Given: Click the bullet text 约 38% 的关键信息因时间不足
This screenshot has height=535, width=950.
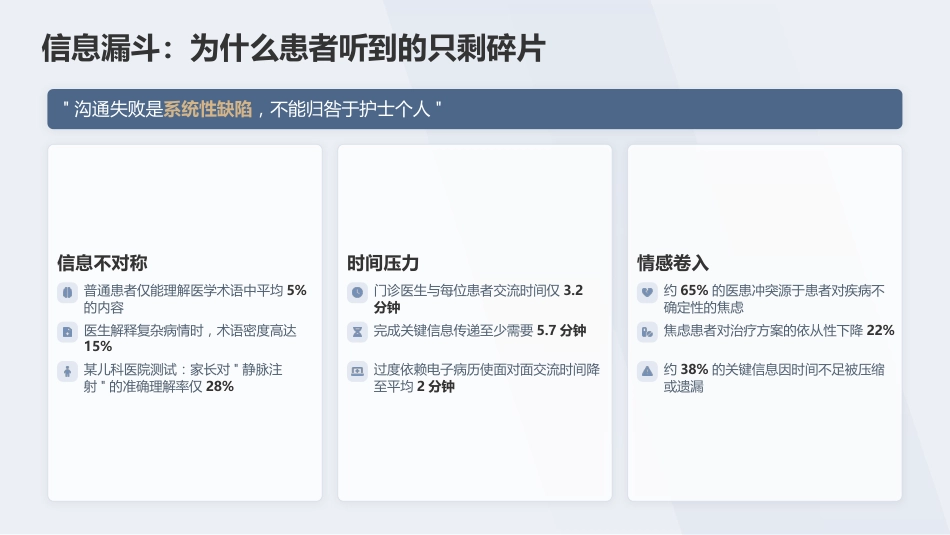Looking at the screenshot, I should pos(774,378).
